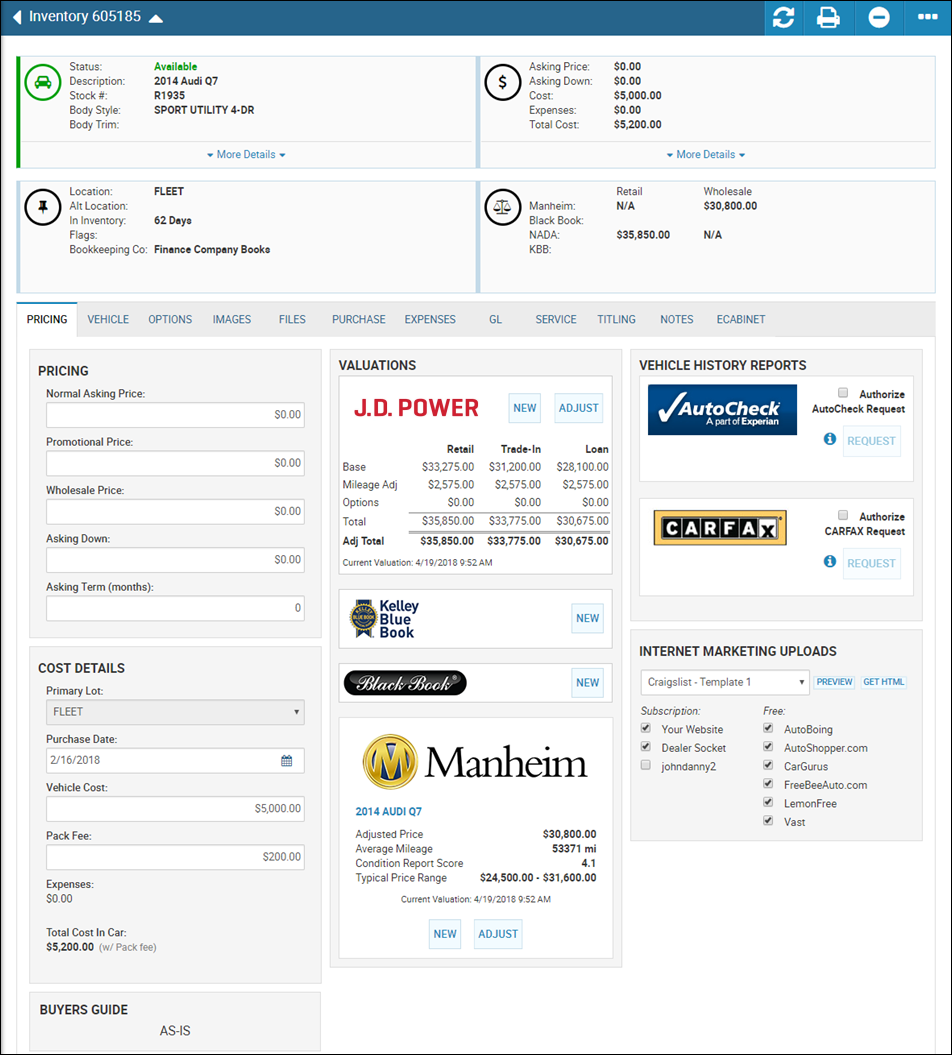The image size is (952, 1055).
Task: Uncheck FreeBeeAuto.com free upload
Action: click(x=768, y=784)
